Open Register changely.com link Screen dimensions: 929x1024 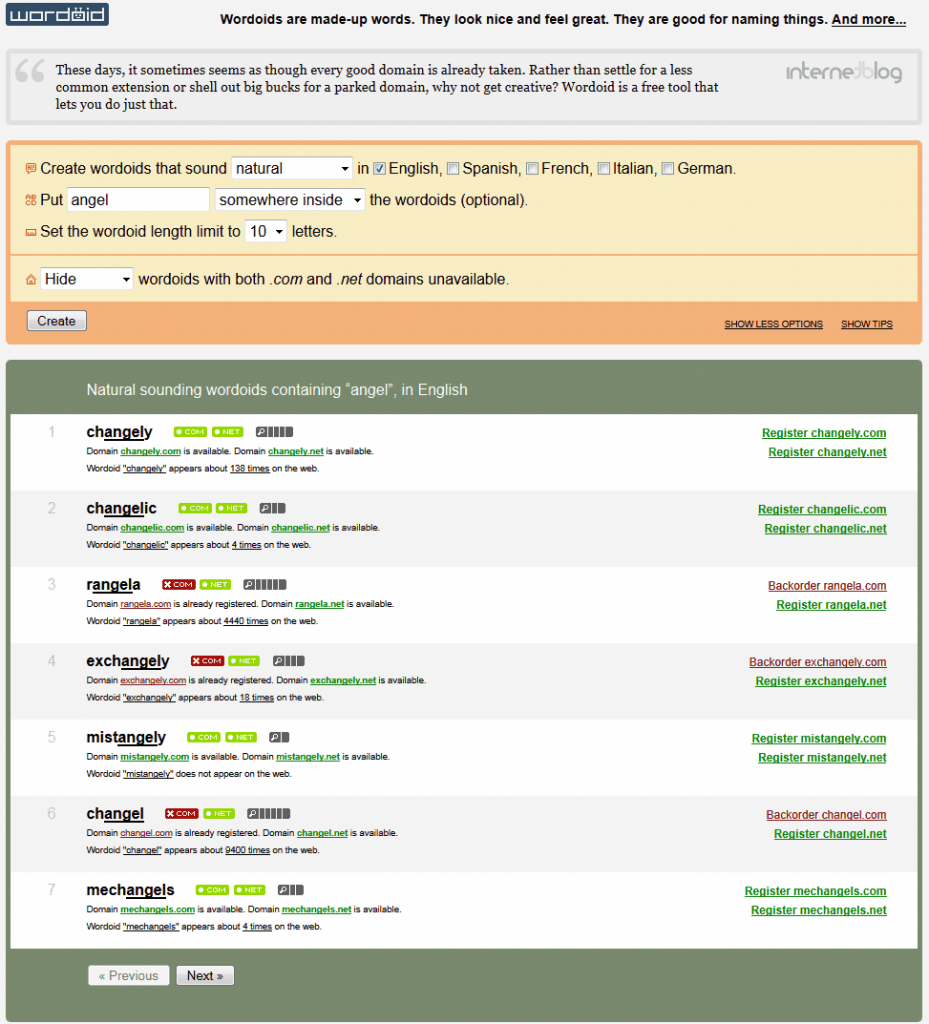pos(823,433)
